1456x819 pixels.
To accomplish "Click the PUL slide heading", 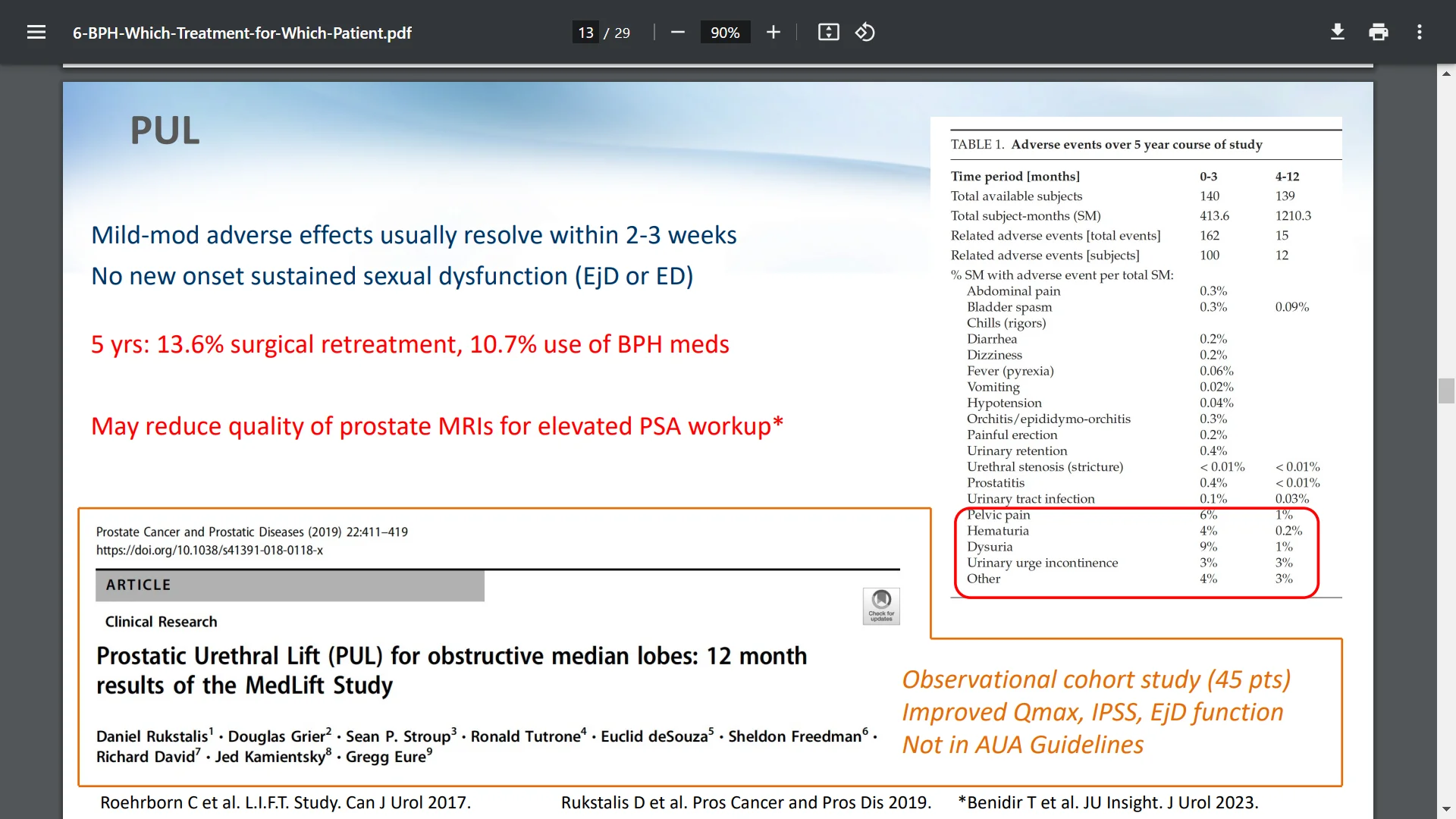I will pos(165,130).
